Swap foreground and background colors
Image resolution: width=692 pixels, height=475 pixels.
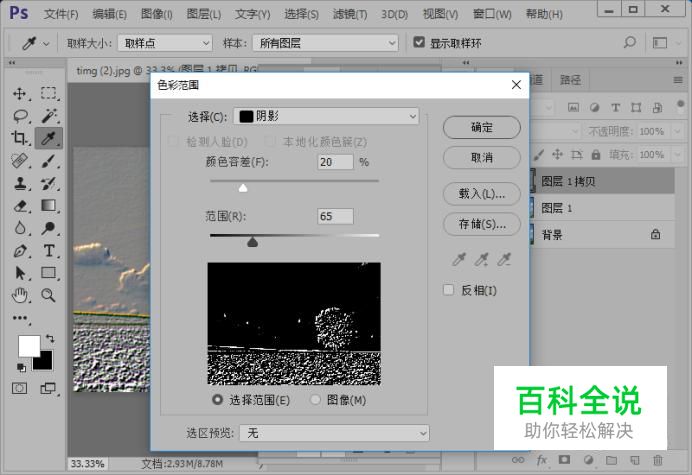[x=50, y=339]
